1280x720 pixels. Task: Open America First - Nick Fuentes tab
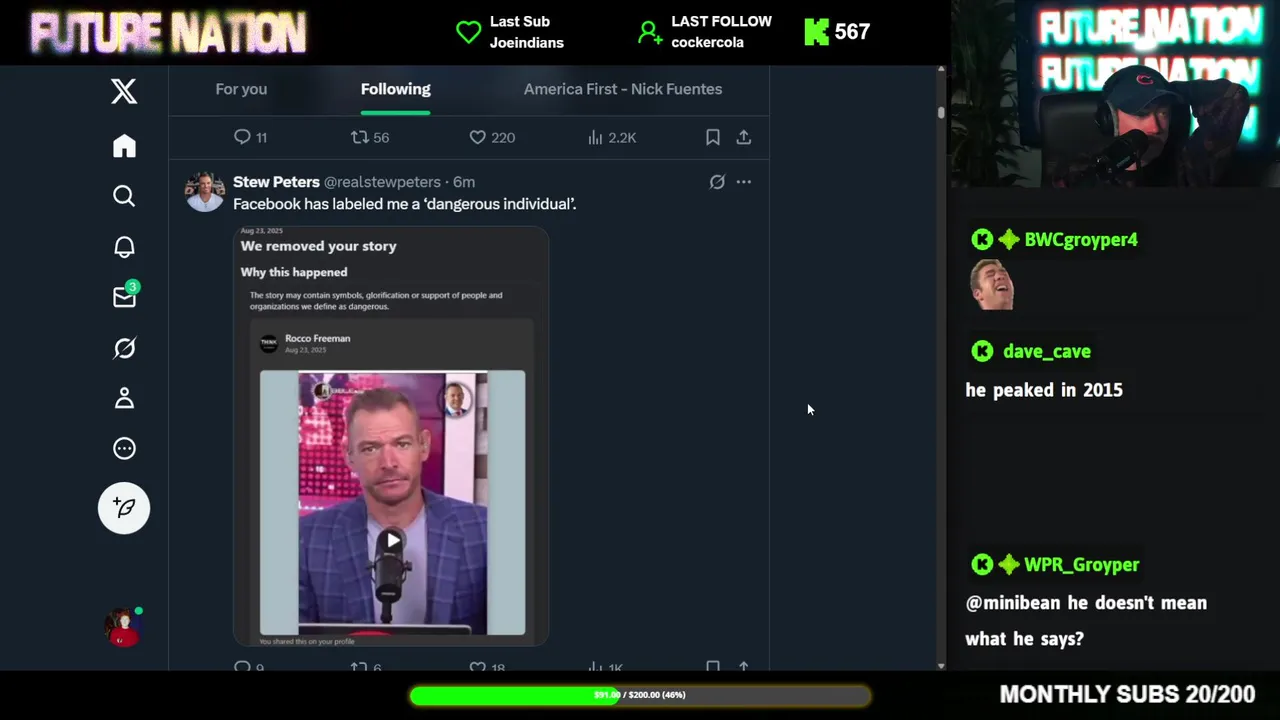(x=623, y=89)
